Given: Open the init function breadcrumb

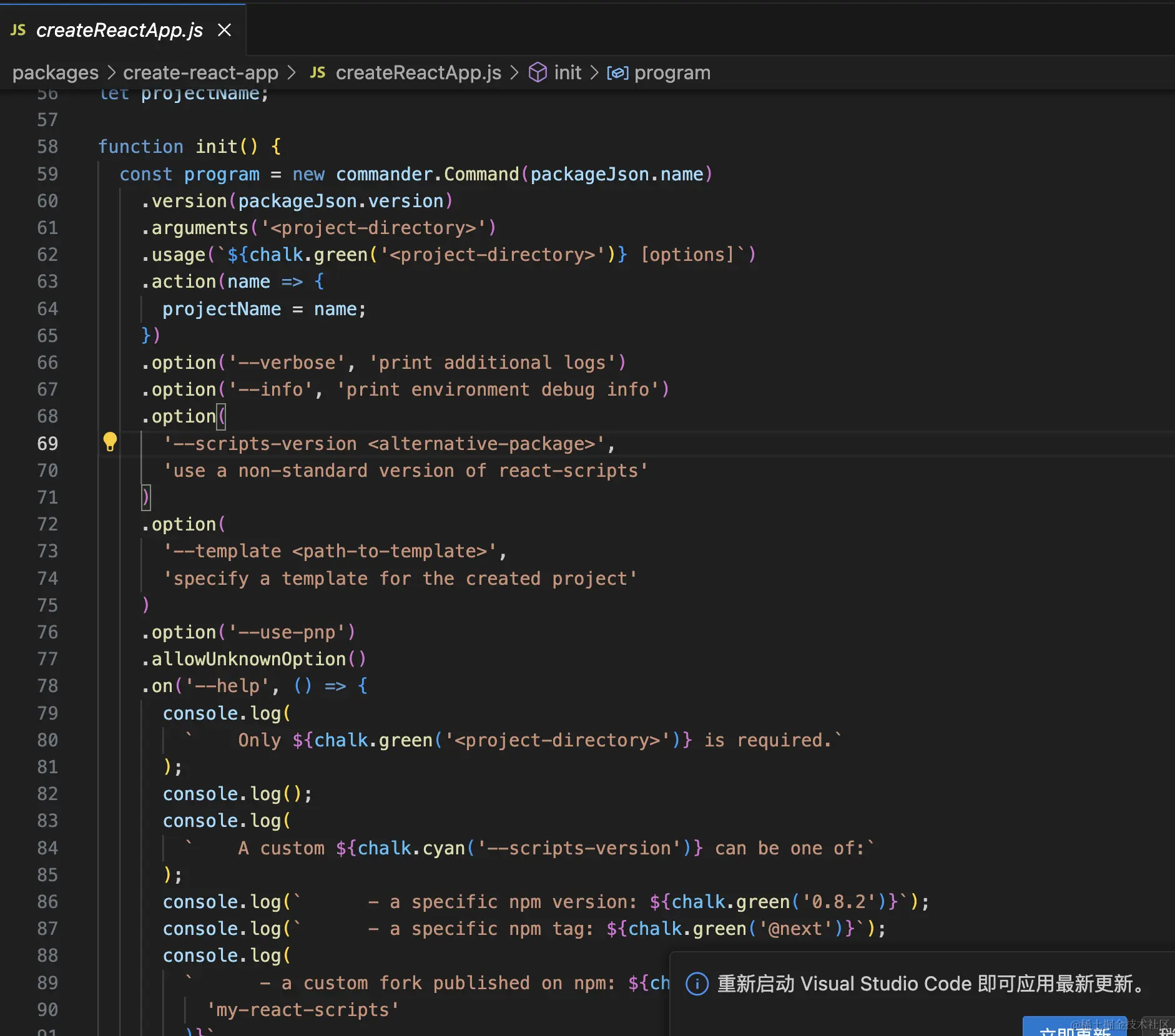Looking at the screenshot, I should (x=568, y=72).
